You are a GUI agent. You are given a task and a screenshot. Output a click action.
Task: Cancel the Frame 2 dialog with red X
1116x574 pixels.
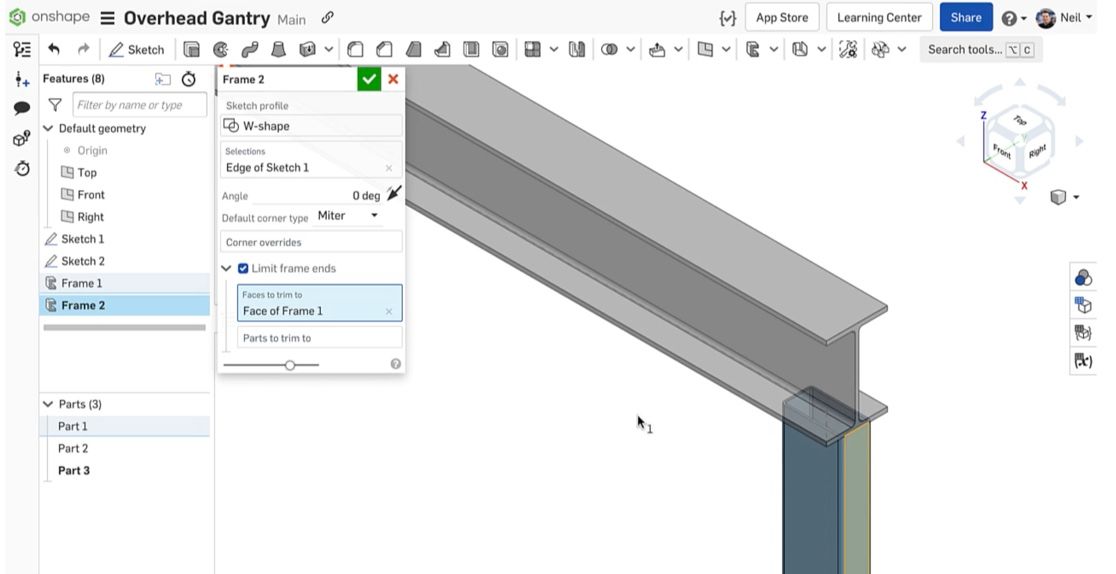click(393, 79)
